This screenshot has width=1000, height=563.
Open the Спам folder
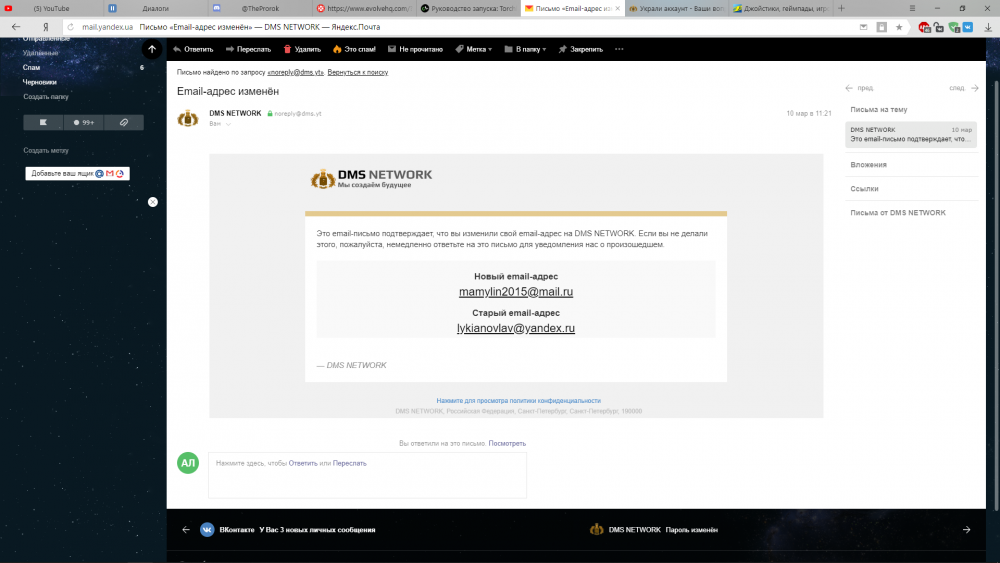[x=32, y=67]
